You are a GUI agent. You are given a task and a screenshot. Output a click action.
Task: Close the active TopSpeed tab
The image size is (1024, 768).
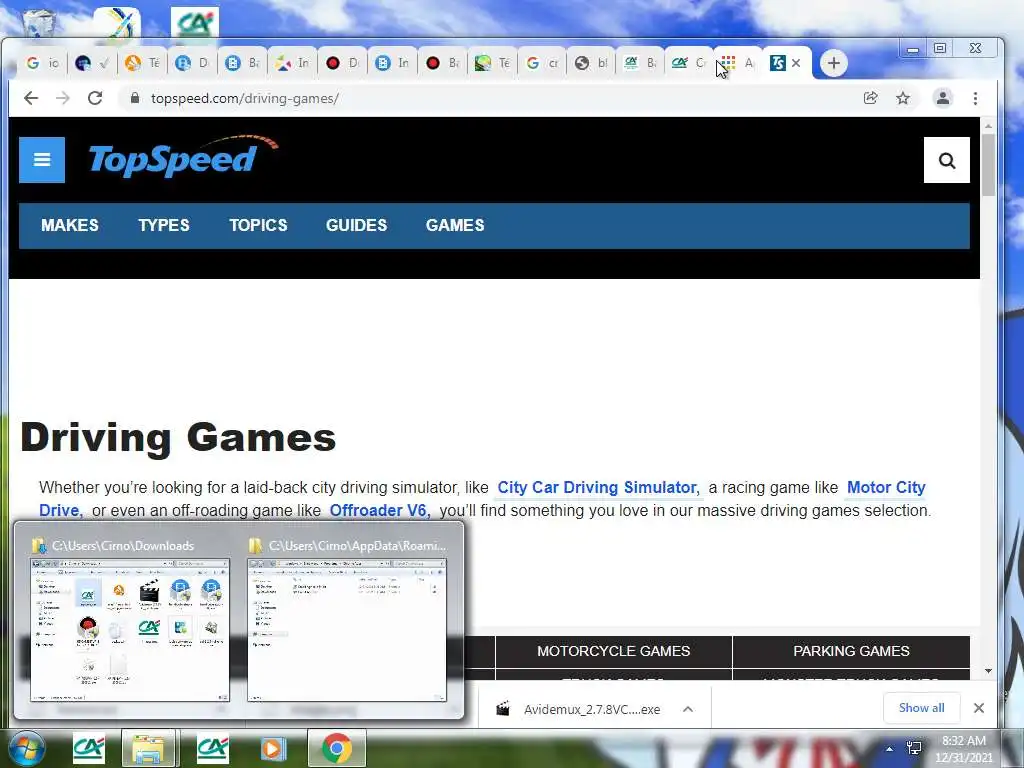[x=795, y=63]
